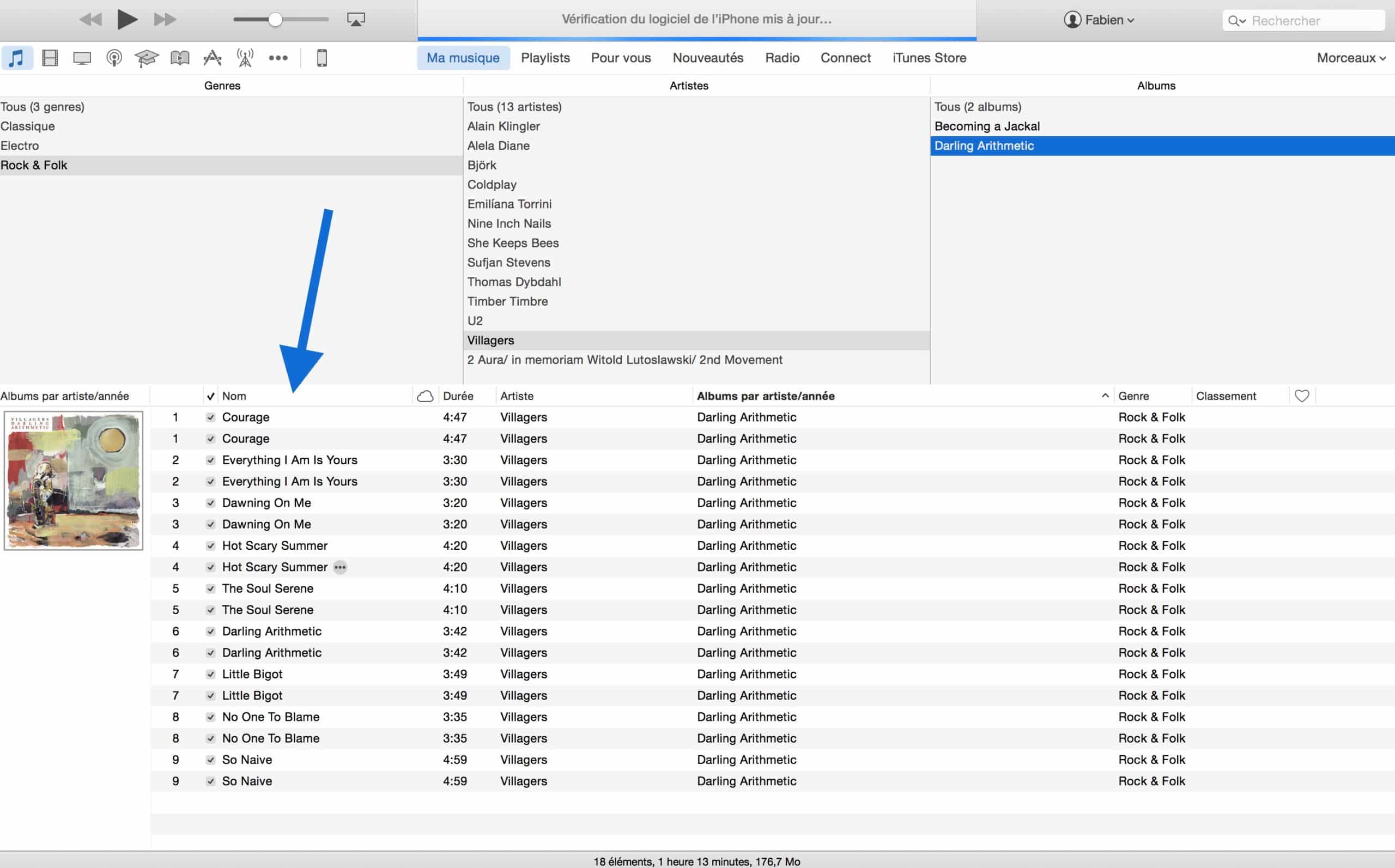Image resolution: width=1395 pixels, height=868 pixels.
Task: Uncheck the first Little Bigot checkbox
Action: (211, 674)
